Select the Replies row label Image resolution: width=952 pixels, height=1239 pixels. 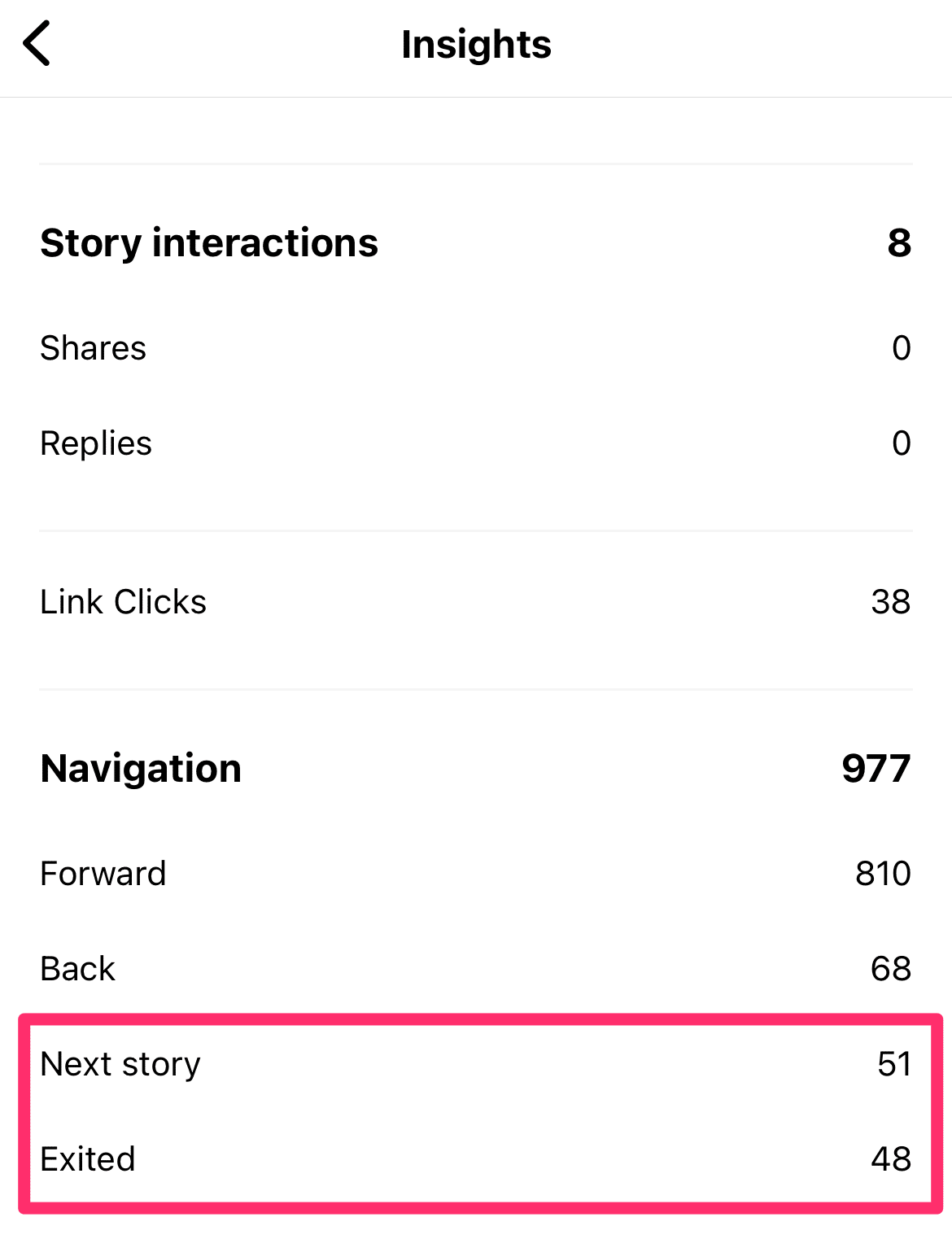coord(96,443)
